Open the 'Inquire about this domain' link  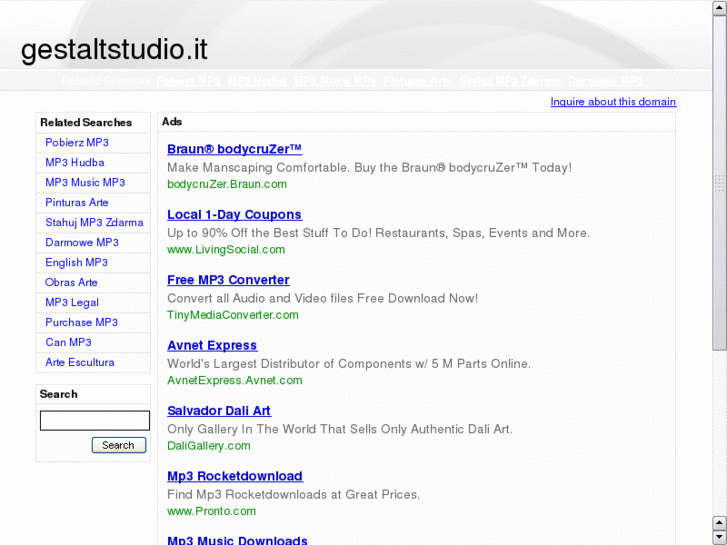[613, 102]
